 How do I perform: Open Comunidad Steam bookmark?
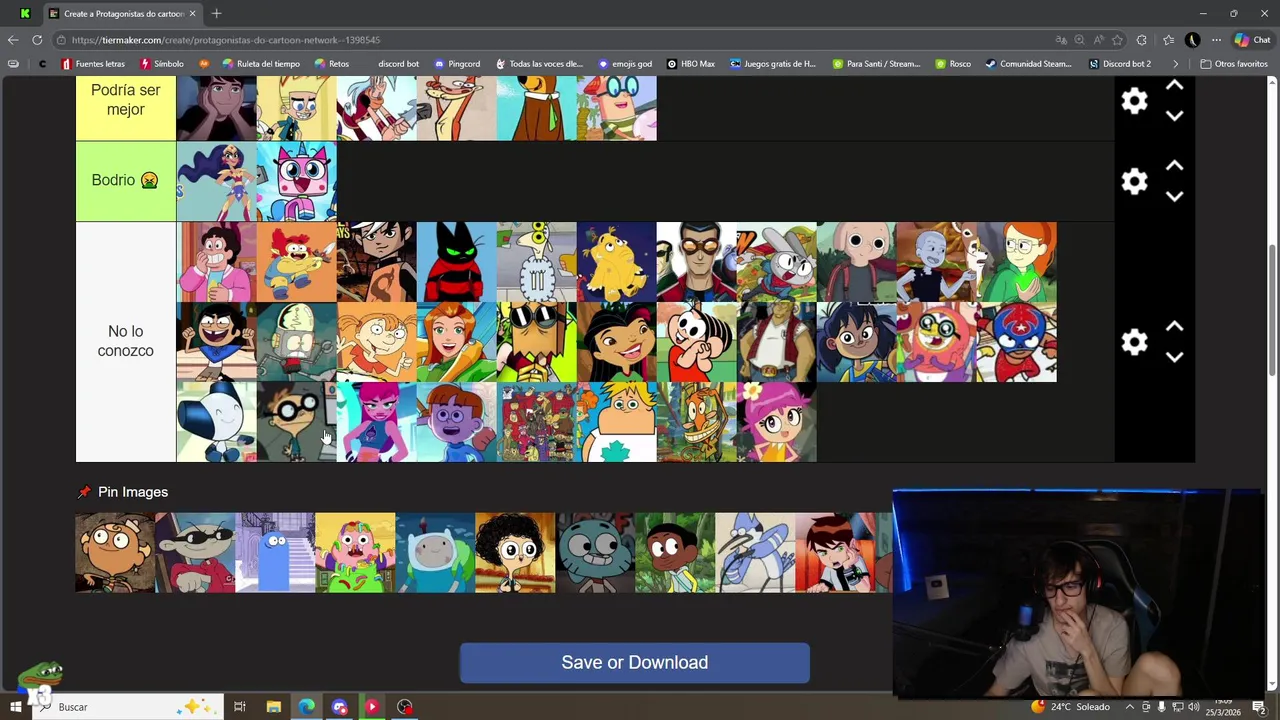click(x=1028, y=64)
